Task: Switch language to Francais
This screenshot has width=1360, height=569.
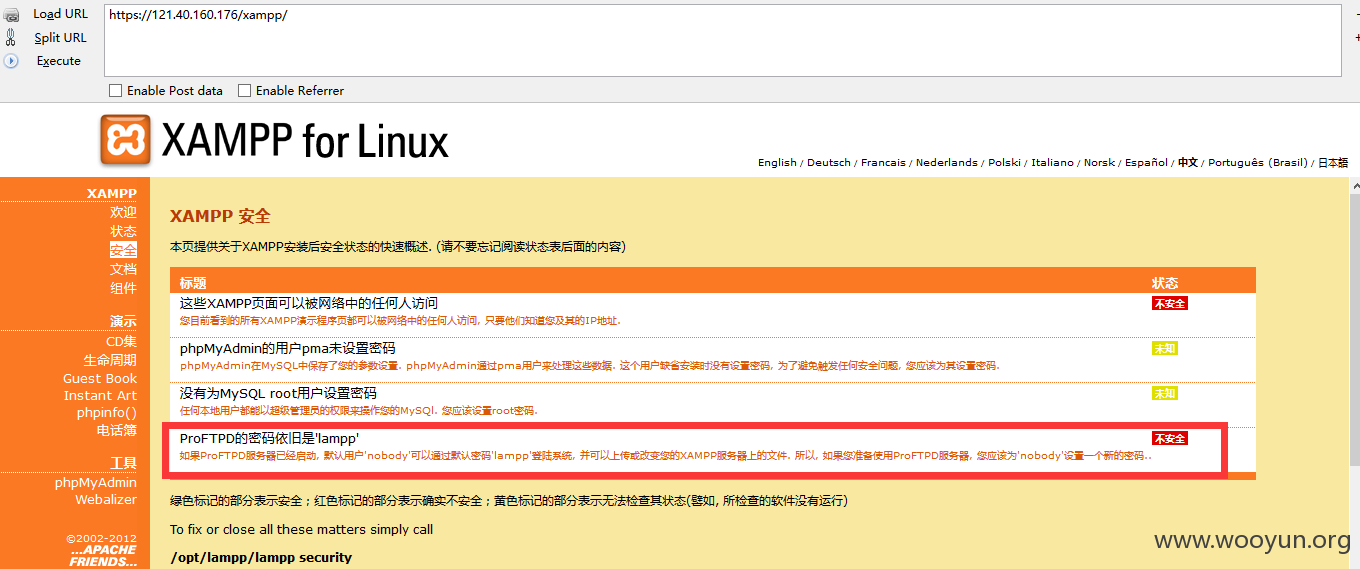Action: point(883,162)
